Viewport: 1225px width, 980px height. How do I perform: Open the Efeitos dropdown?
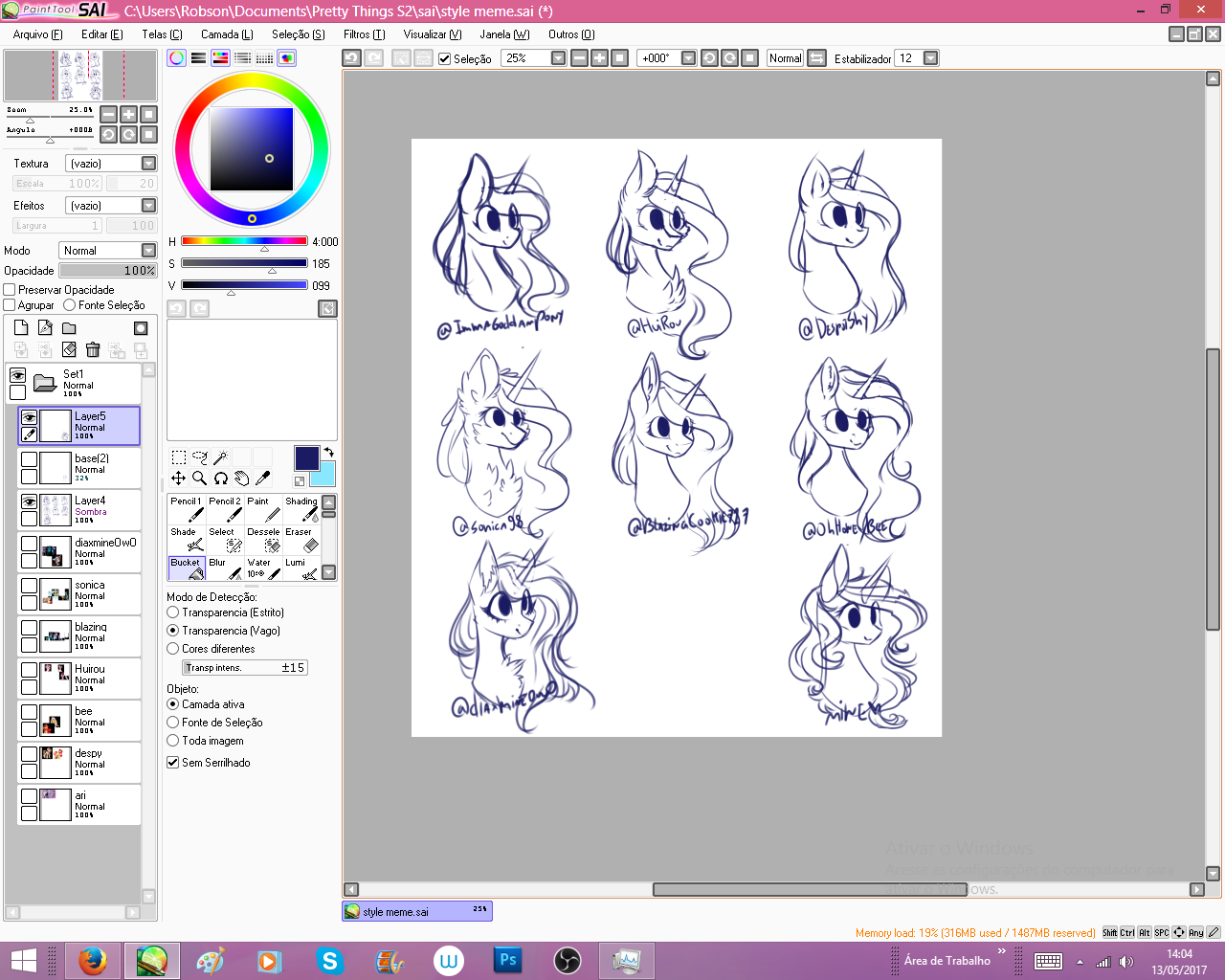[x=148, y=206]
